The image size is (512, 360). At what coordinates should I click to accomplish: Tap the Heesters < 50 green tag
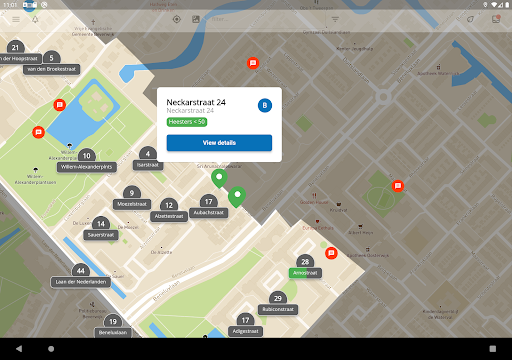[x=187, y=122]
